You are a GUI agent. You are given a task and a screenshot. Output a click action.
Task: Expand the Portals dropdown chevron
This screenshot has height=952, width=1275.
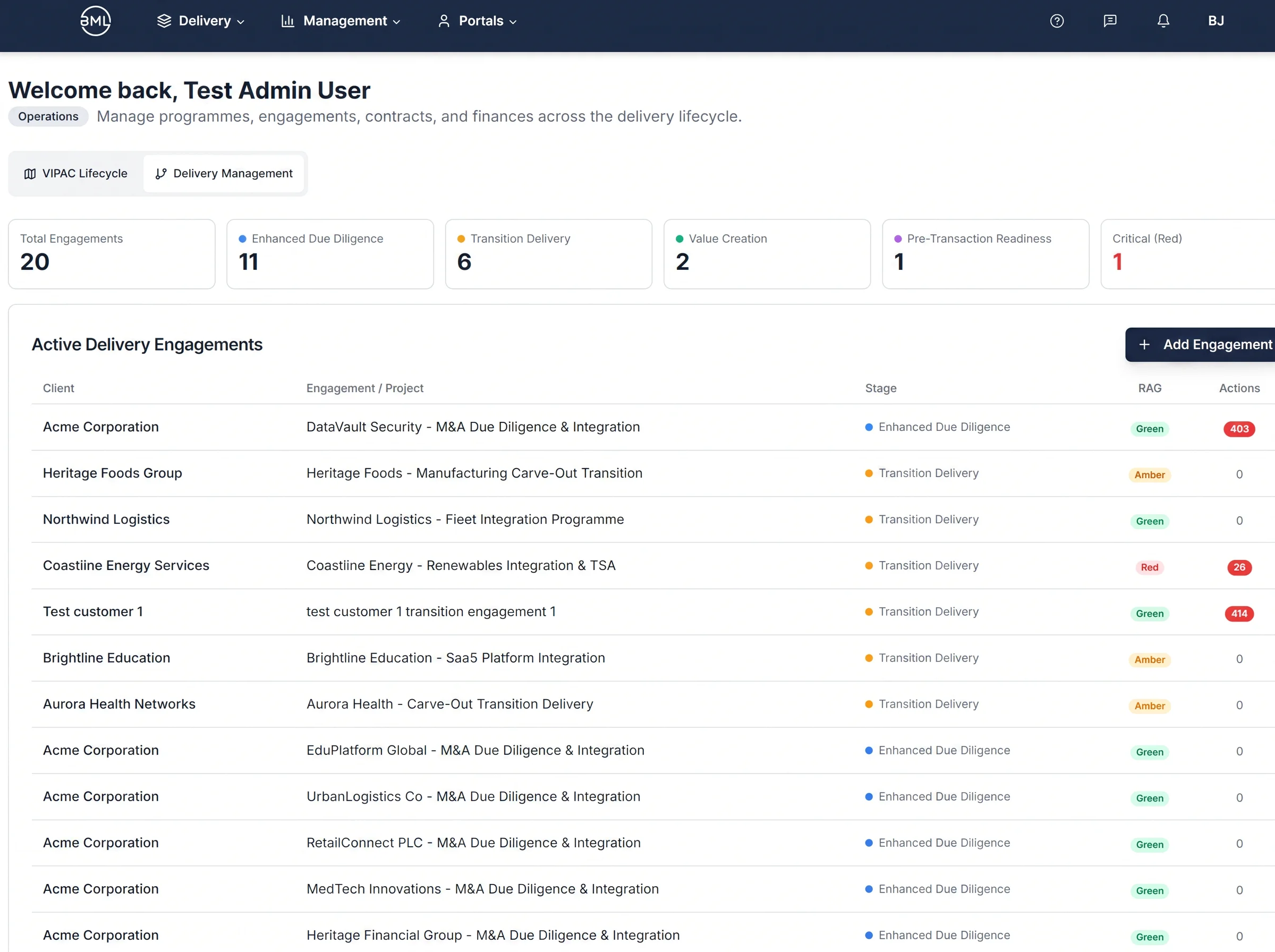click(513, 22)
